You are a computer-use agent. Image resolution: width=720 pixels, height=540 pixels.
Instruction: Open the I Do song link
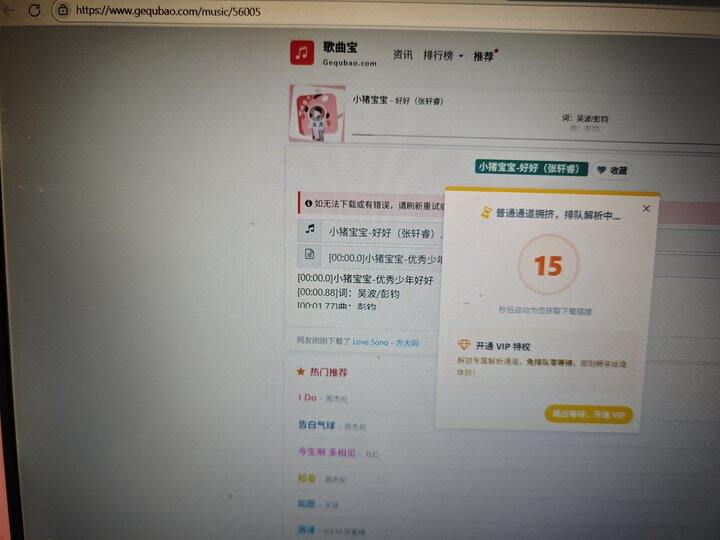307,397
